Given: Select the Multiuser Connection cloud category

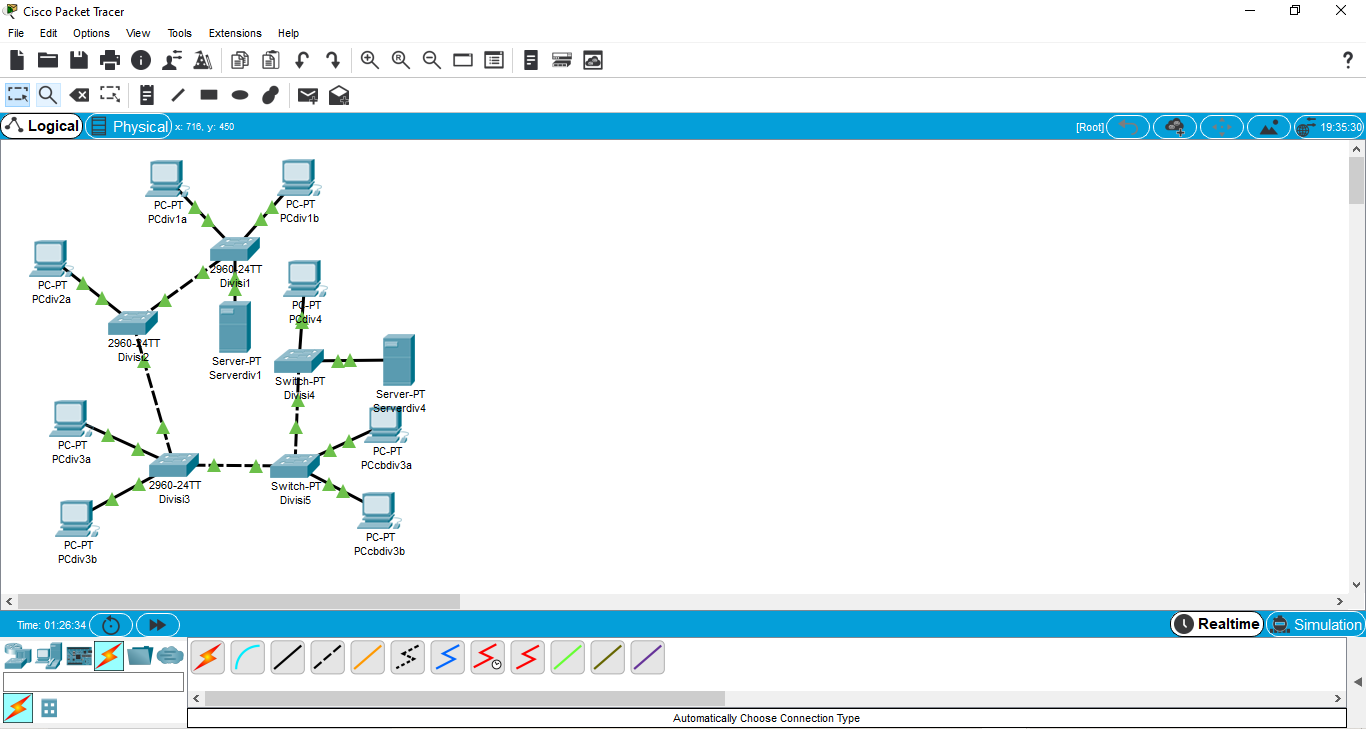Looking at the screenshot, I should [170, 656].
